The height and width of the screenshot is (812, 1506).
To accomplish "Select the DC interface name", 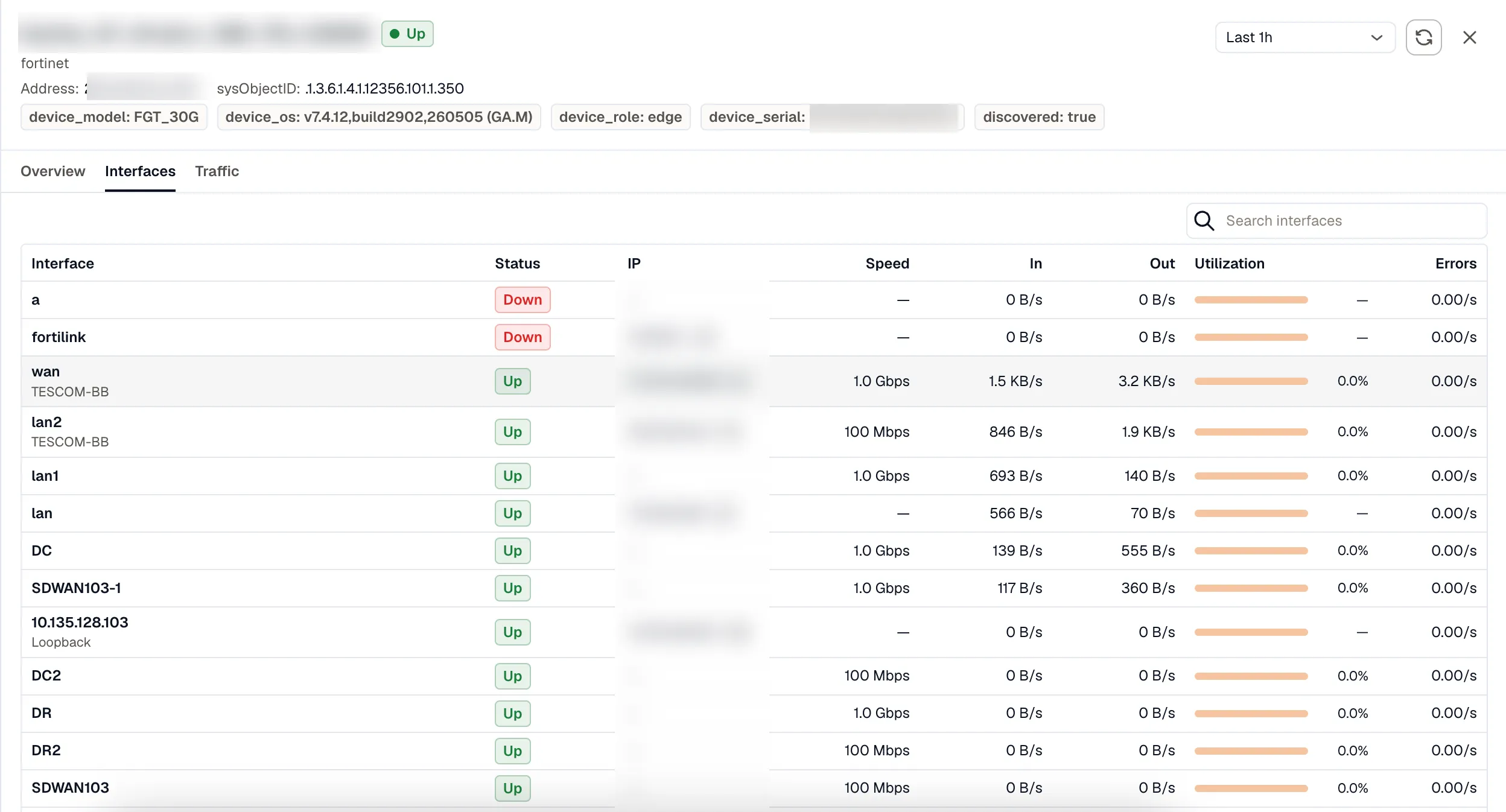I will (42, 551).
